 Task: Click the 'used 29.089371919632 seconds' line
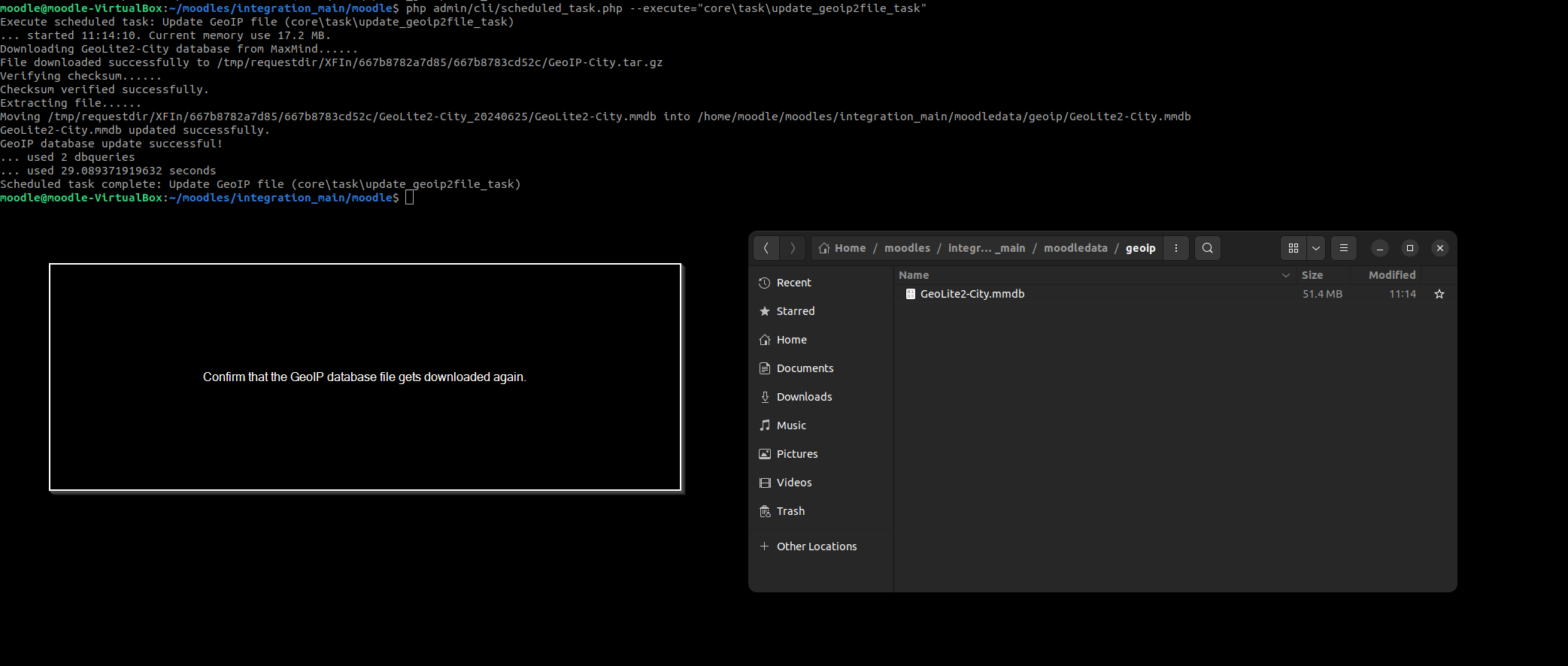108,171
